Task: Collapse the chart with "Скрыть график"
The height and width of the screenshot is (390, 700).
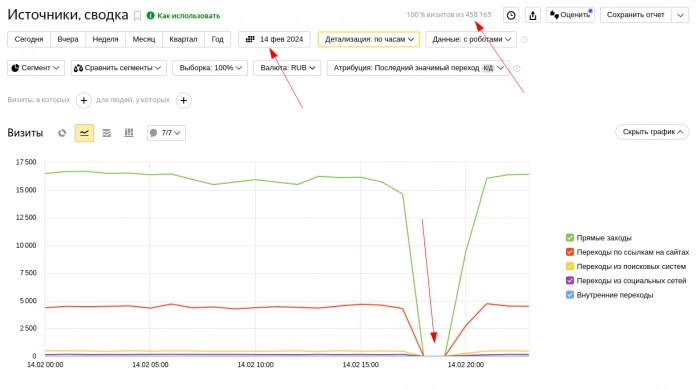Action: (652, 132)
